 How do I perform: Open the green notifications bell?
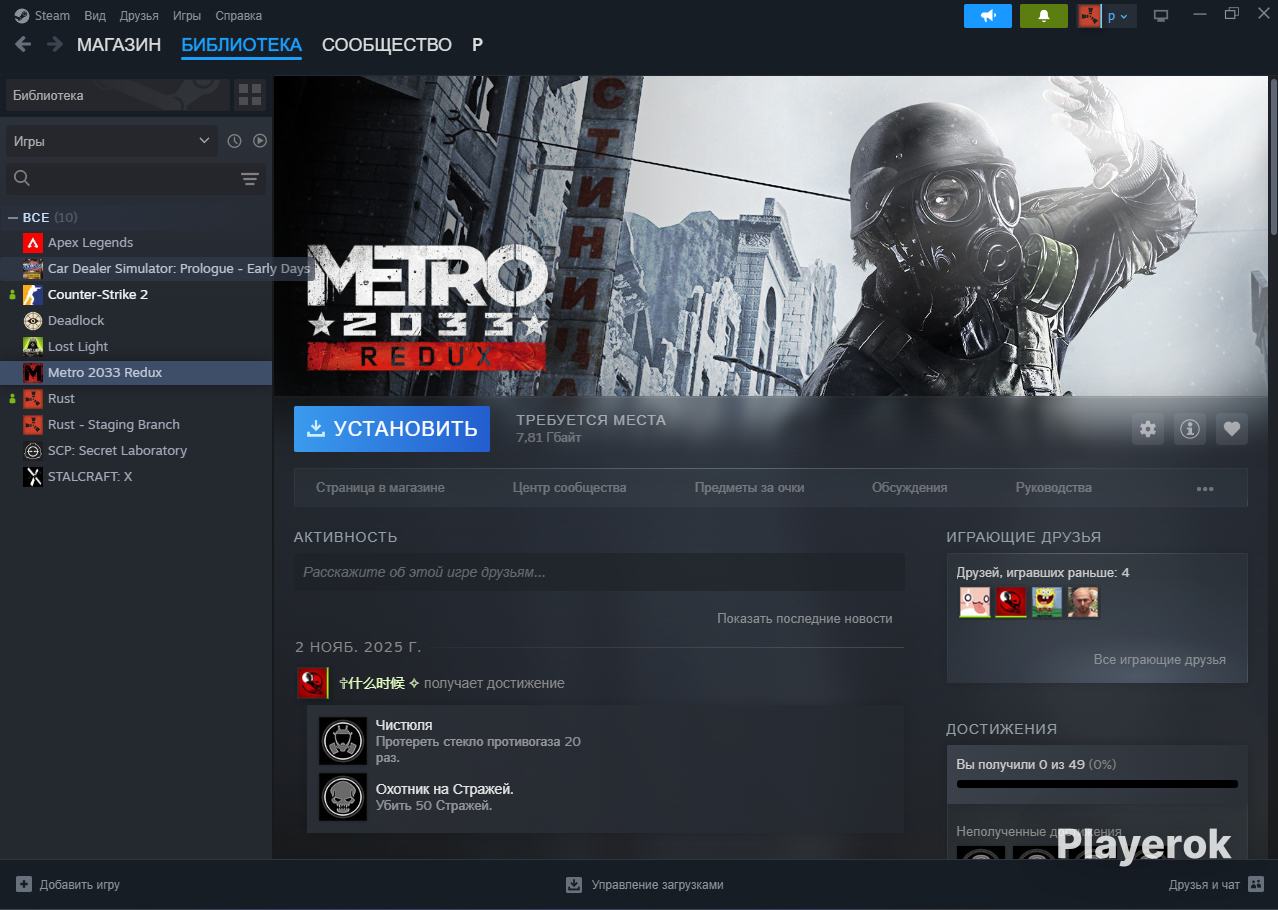point(1044,16)
